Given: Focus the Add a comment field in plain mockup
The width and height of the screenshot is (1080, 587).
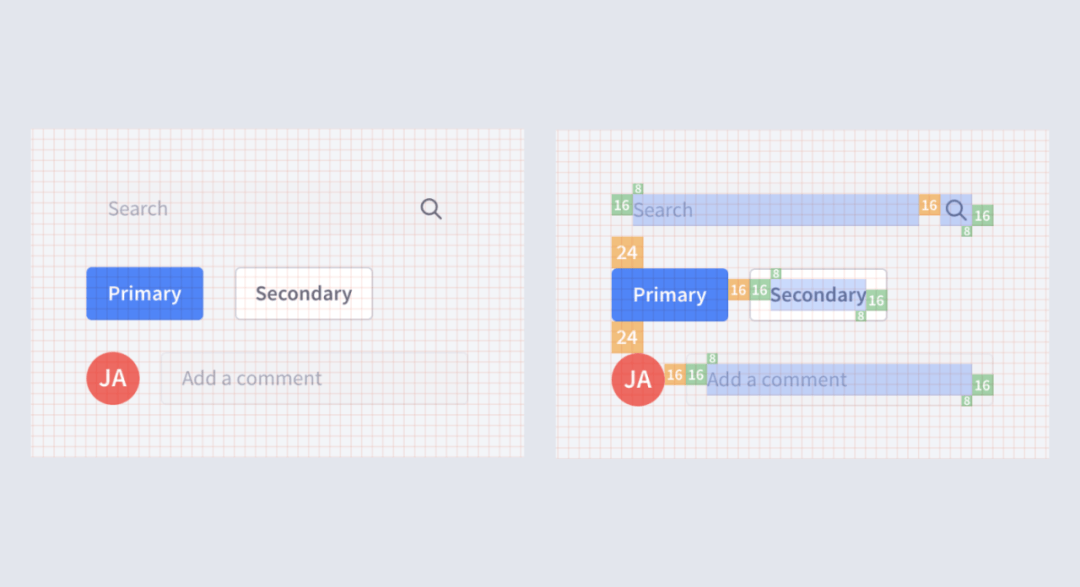Looking at the screenshot, I should [314, 378].
